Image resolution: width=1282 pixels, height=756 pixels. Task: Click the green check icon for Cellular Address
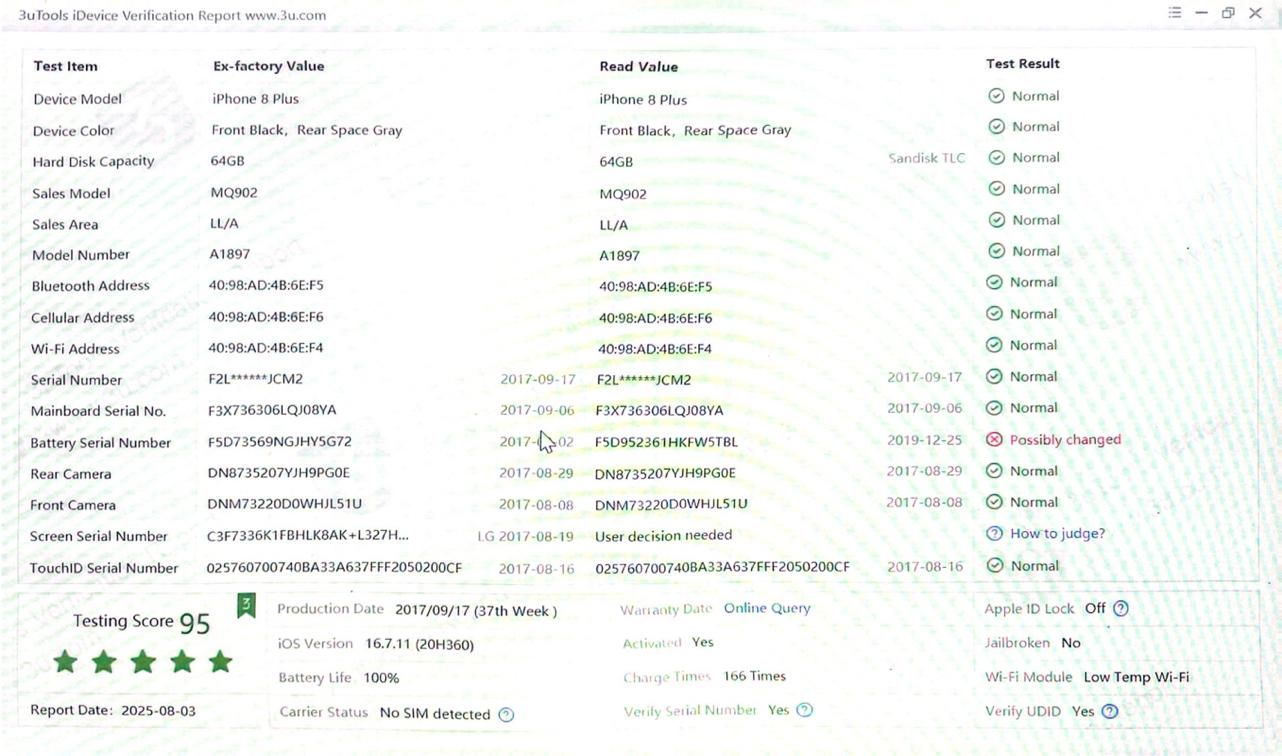pos(994,314)
